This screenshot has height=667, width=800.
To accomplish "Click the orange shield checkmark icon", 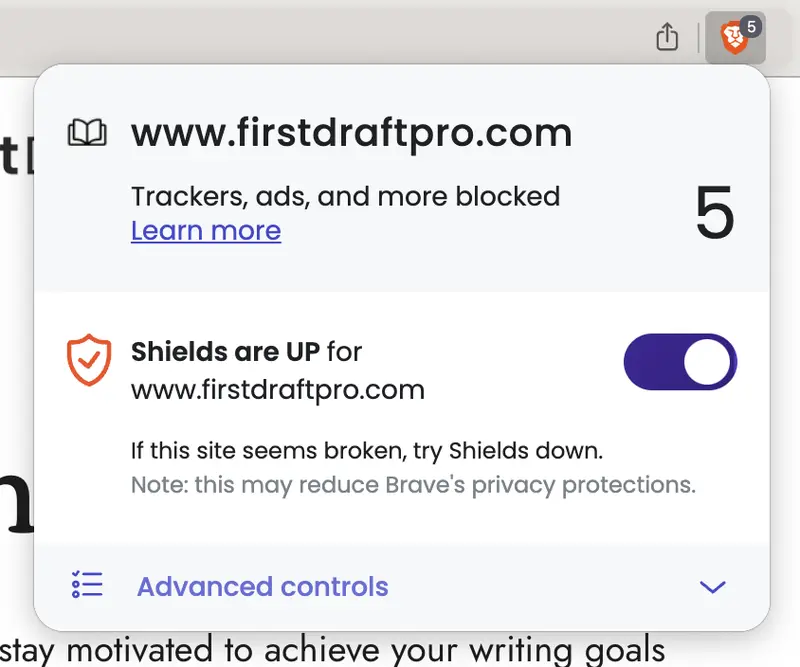I will (x=89, y=360).
